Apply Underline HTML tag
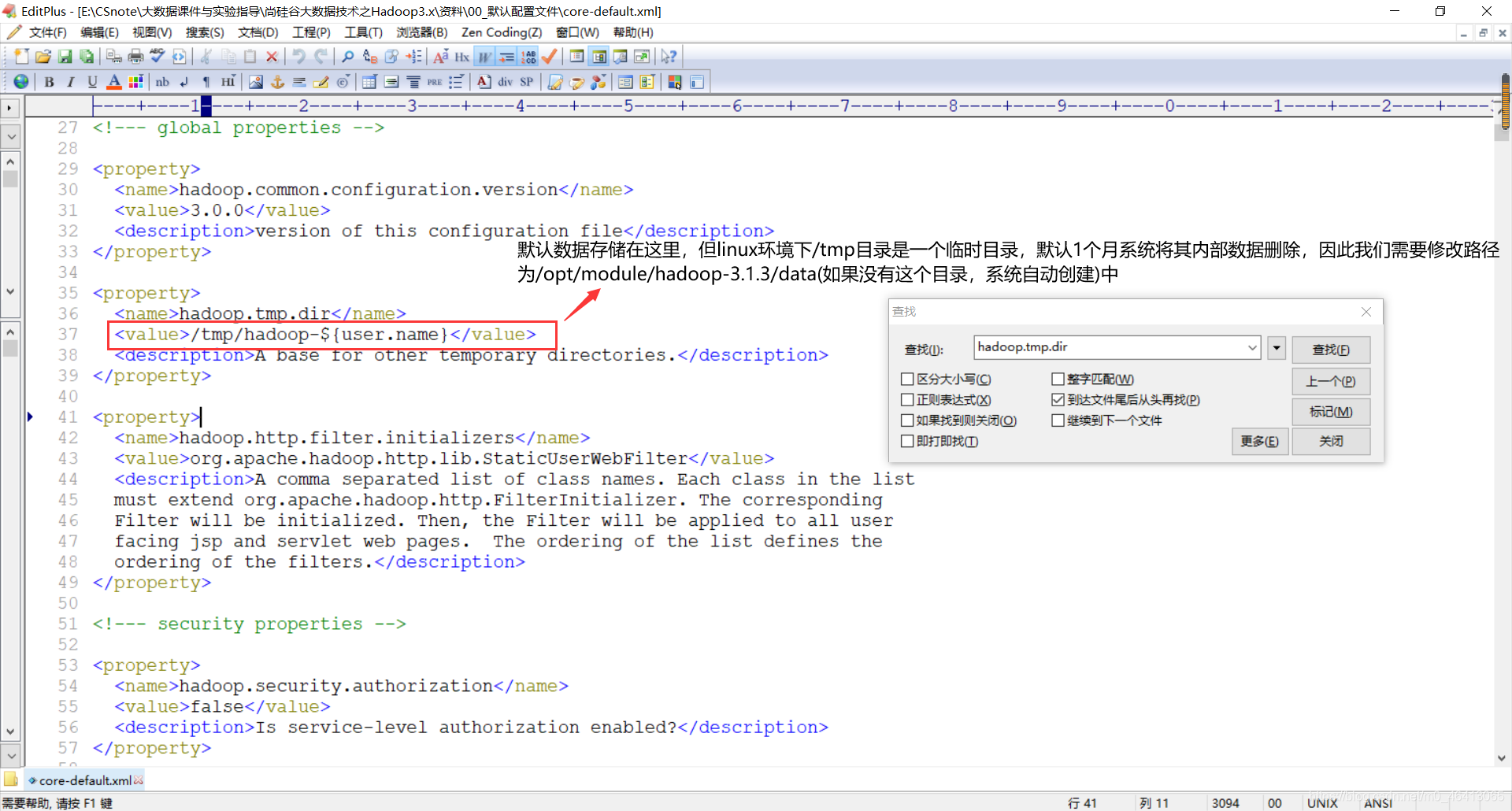This screenshot has width=1512, height=811. coord(92,82)
